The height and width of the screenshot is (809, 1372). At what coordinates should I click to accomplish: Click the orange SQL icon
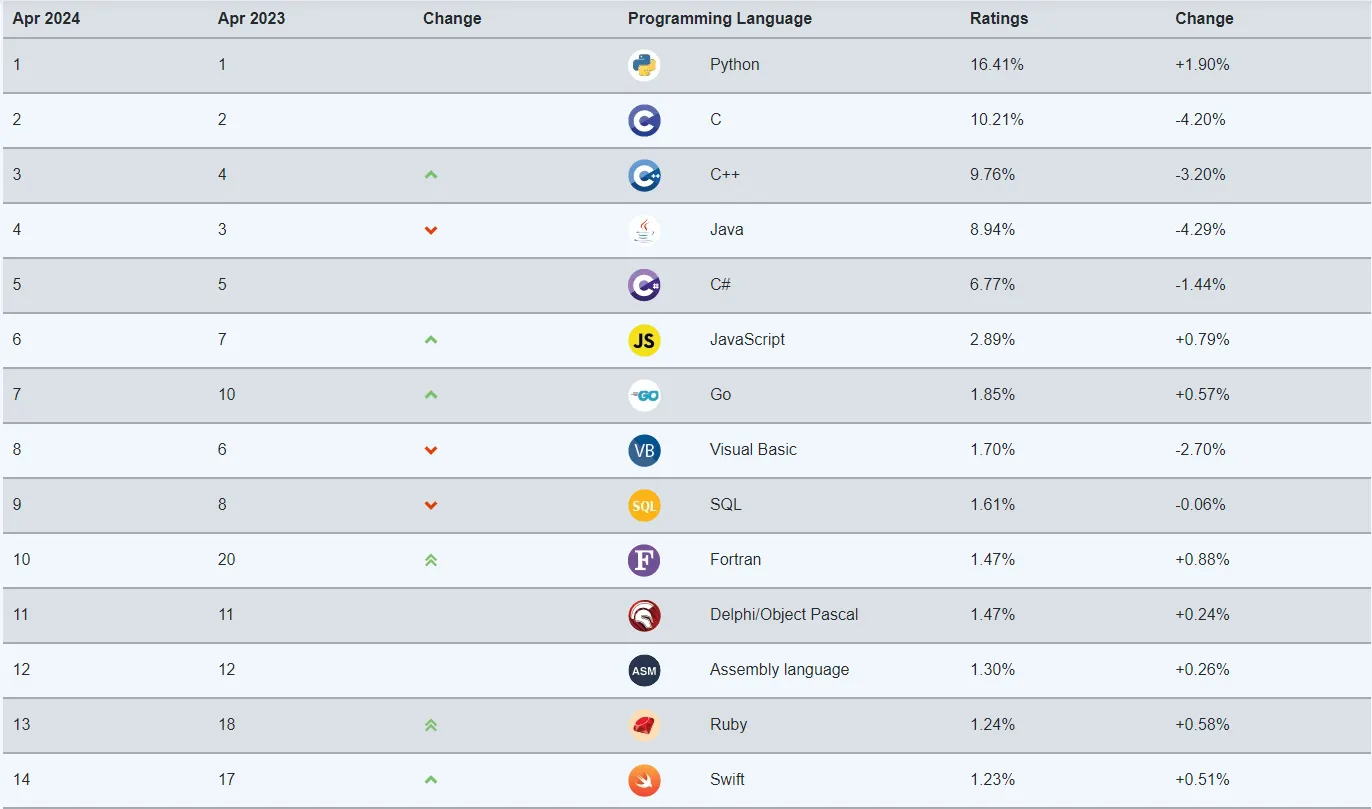point(644,505)
